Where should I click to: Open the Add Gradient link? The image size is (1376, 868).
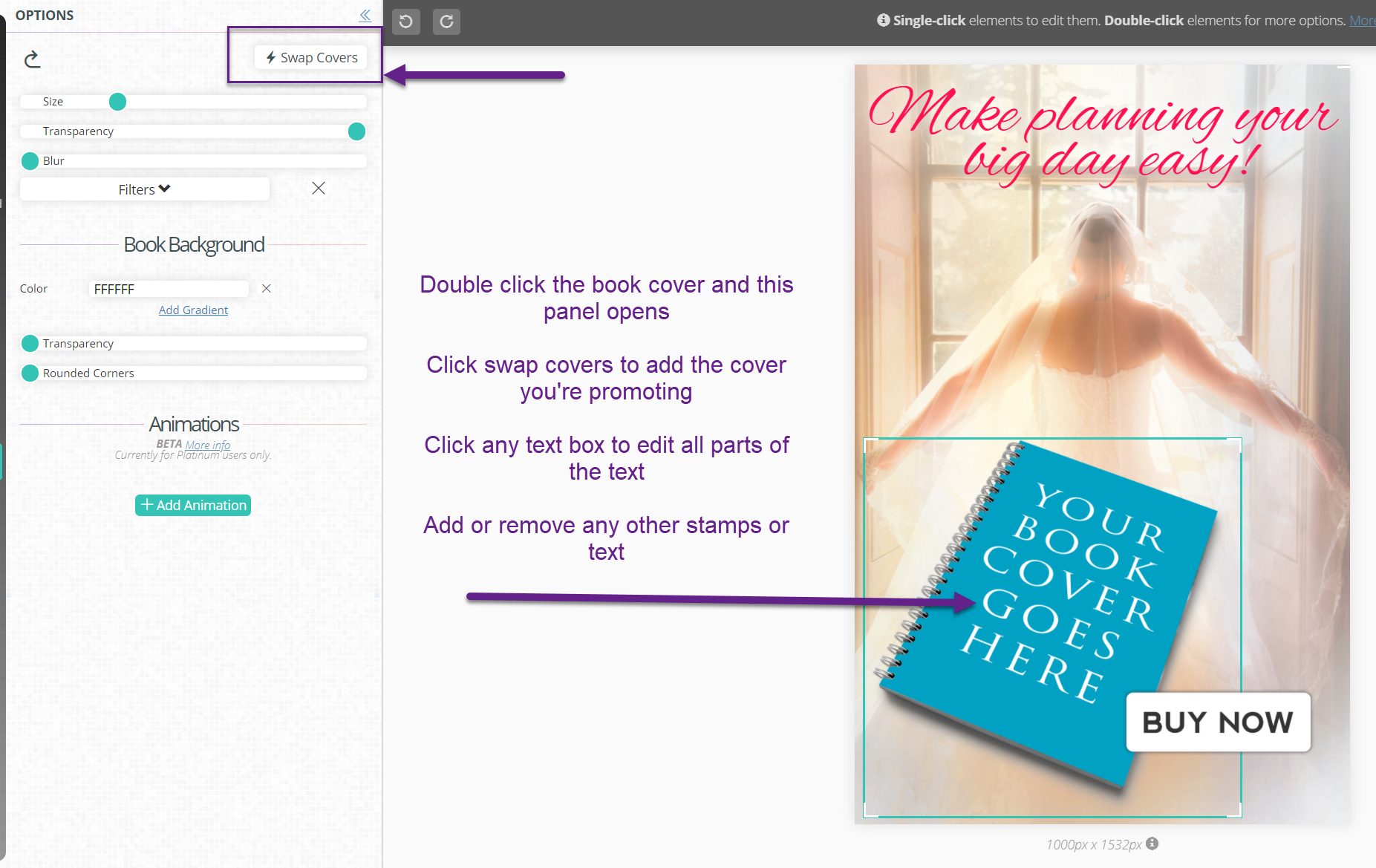click(x=193, y=310)
